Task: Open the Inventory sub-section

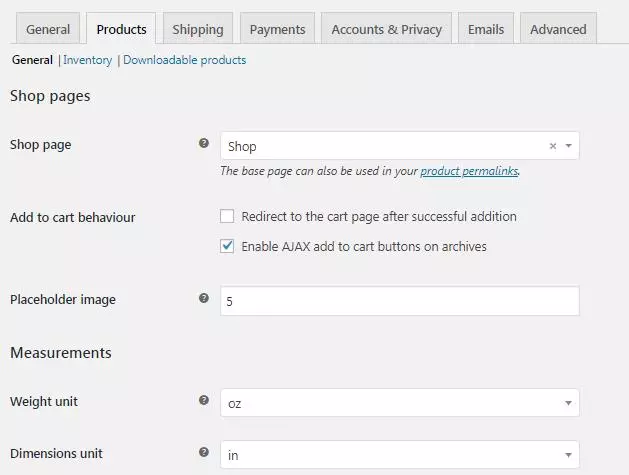Action: 87,60
